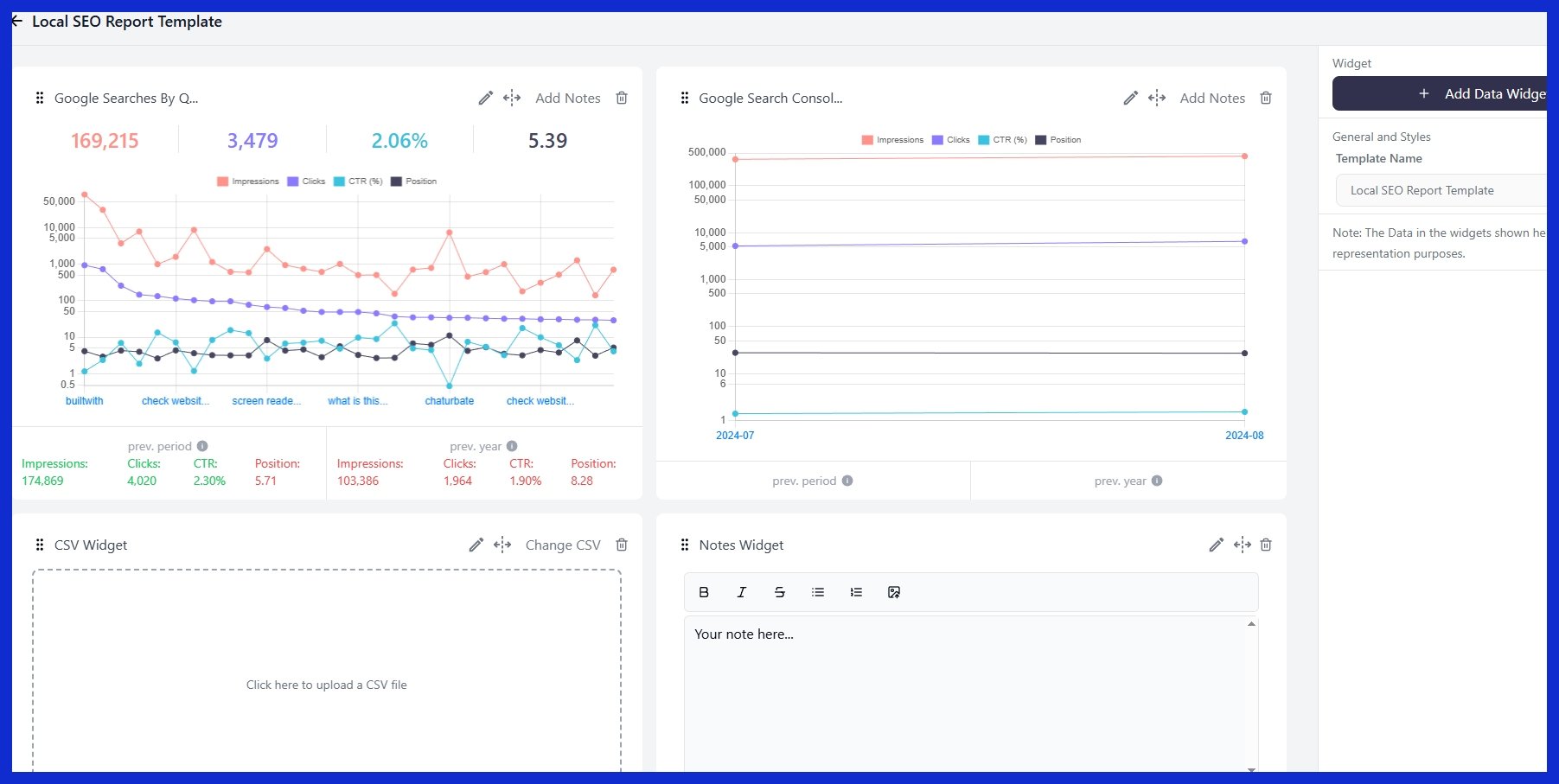Click the back arrow beside Local SEO Report Template

tap(16, 21)
